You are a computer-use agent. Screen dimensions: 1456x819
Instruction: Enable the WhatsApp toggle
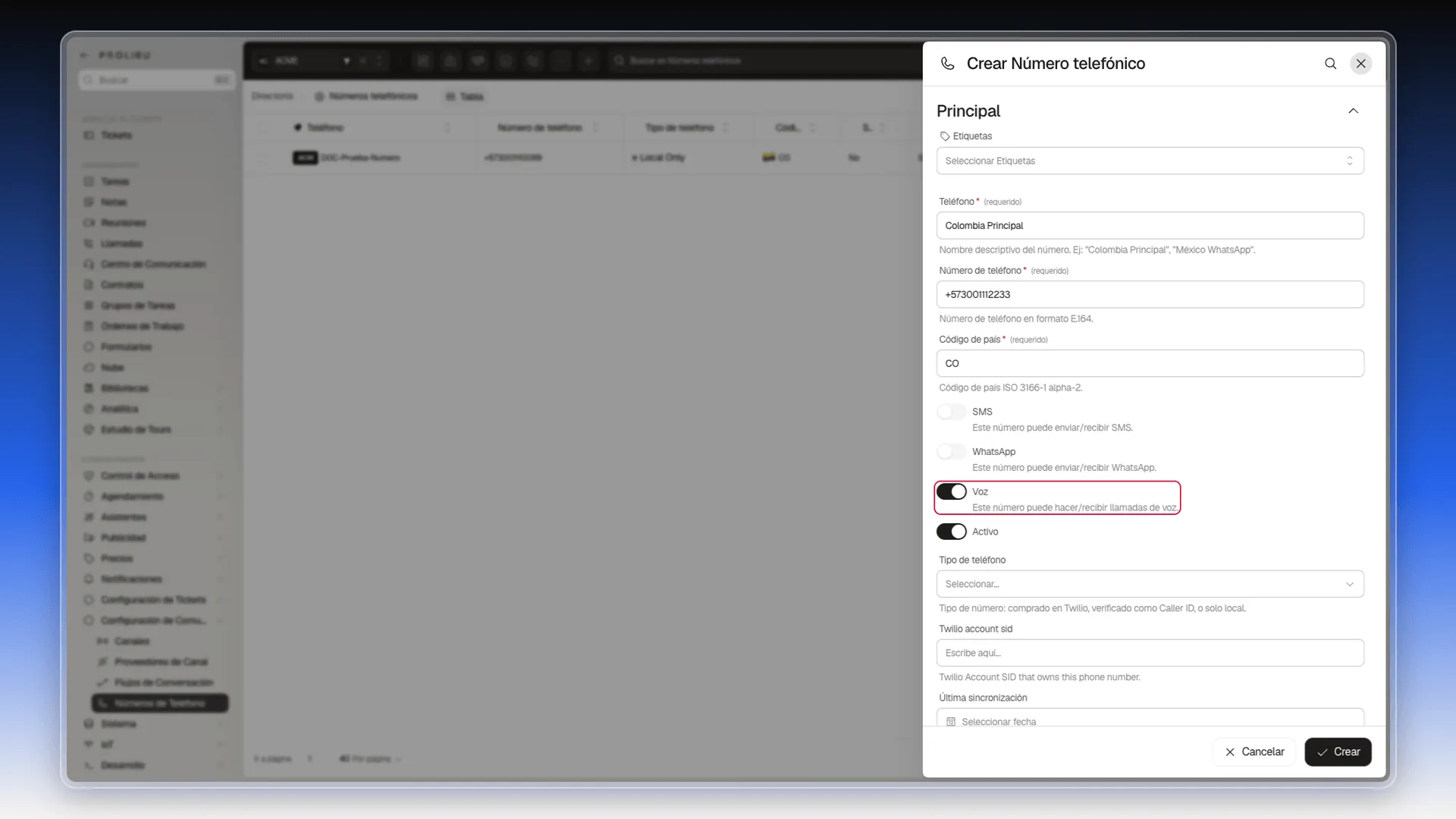coord(952,452)
